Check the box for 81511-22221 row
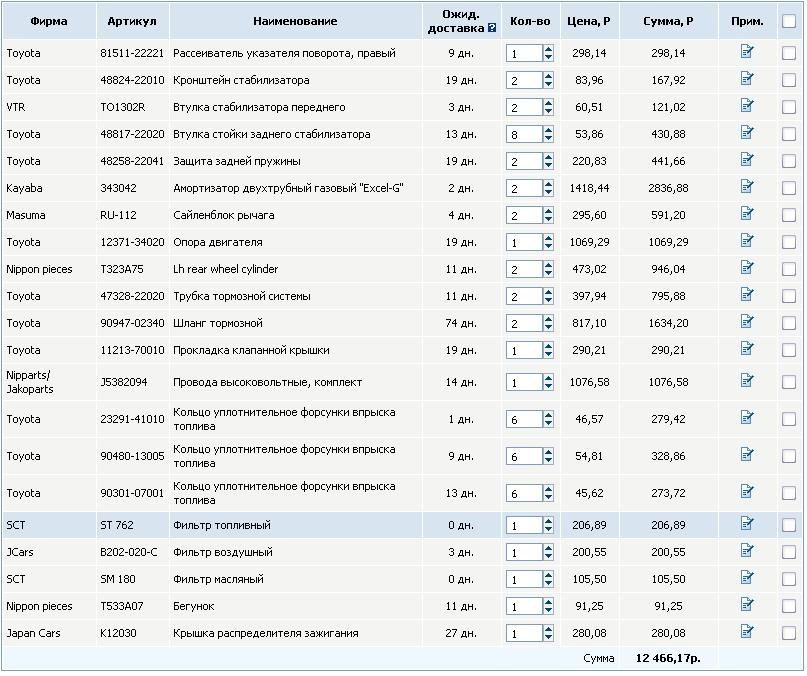The height and width of the screenshot is (676, 807). pos(788,53)
